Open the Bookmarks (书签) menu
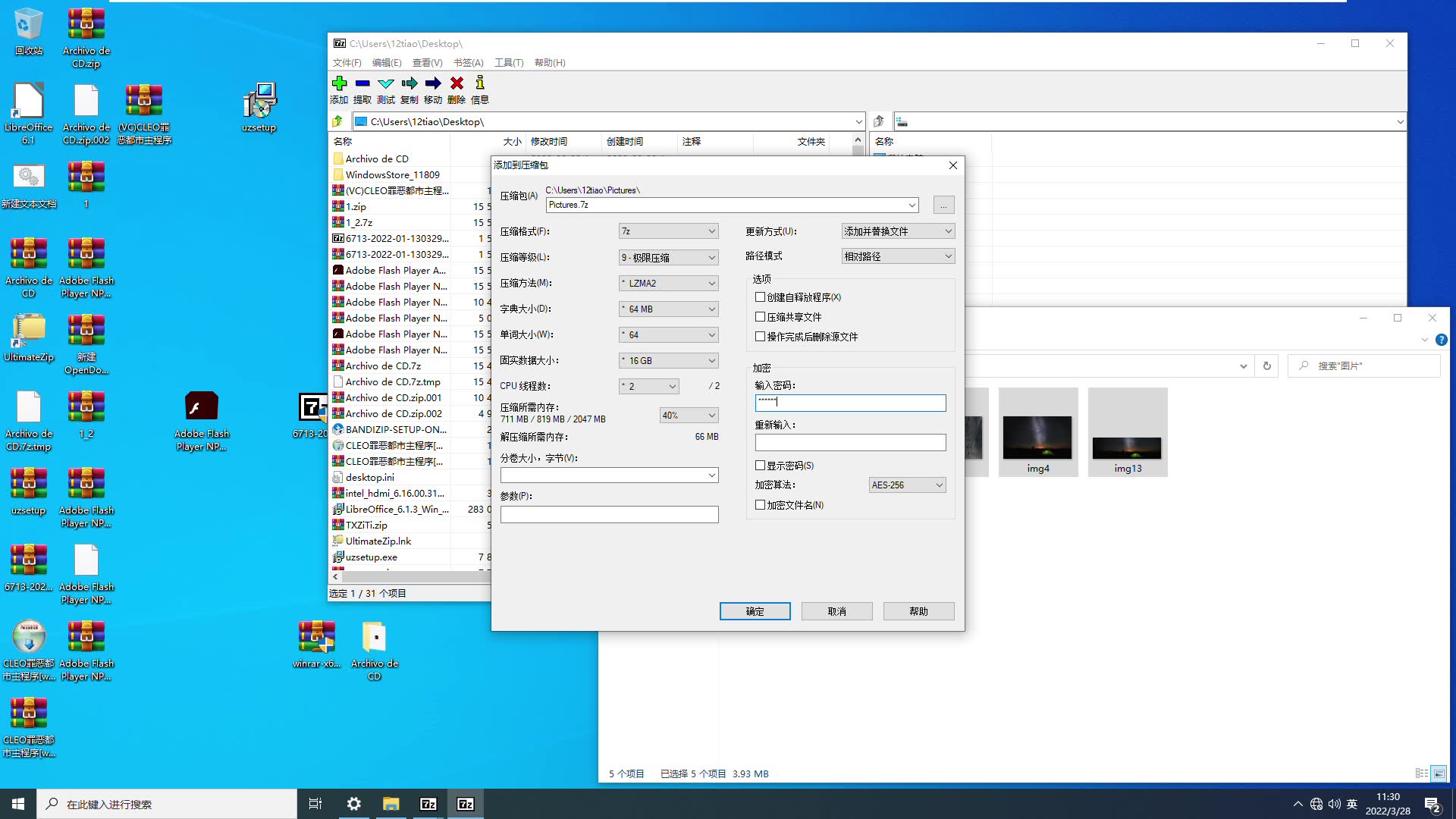Viewport: 1456px width, 819px height. (468, 63)
